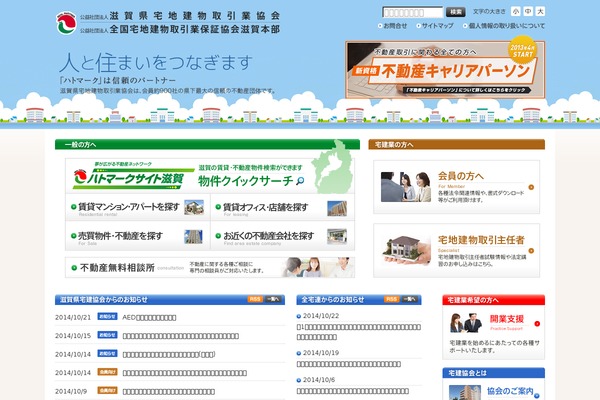Click business people photo in 会員の方へ card

tap(406, 187)
